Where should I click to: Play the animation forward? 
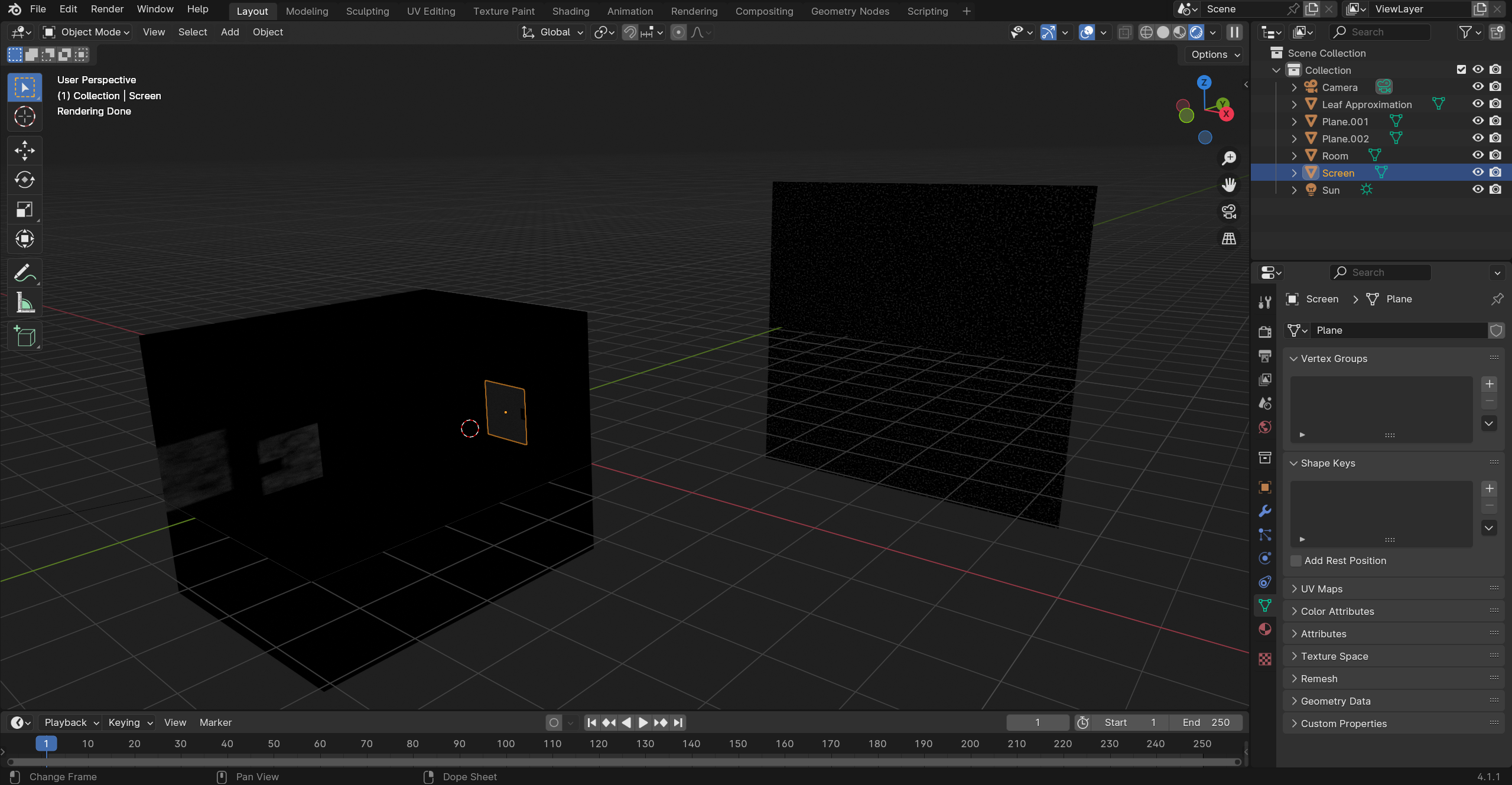pos(643,722)
